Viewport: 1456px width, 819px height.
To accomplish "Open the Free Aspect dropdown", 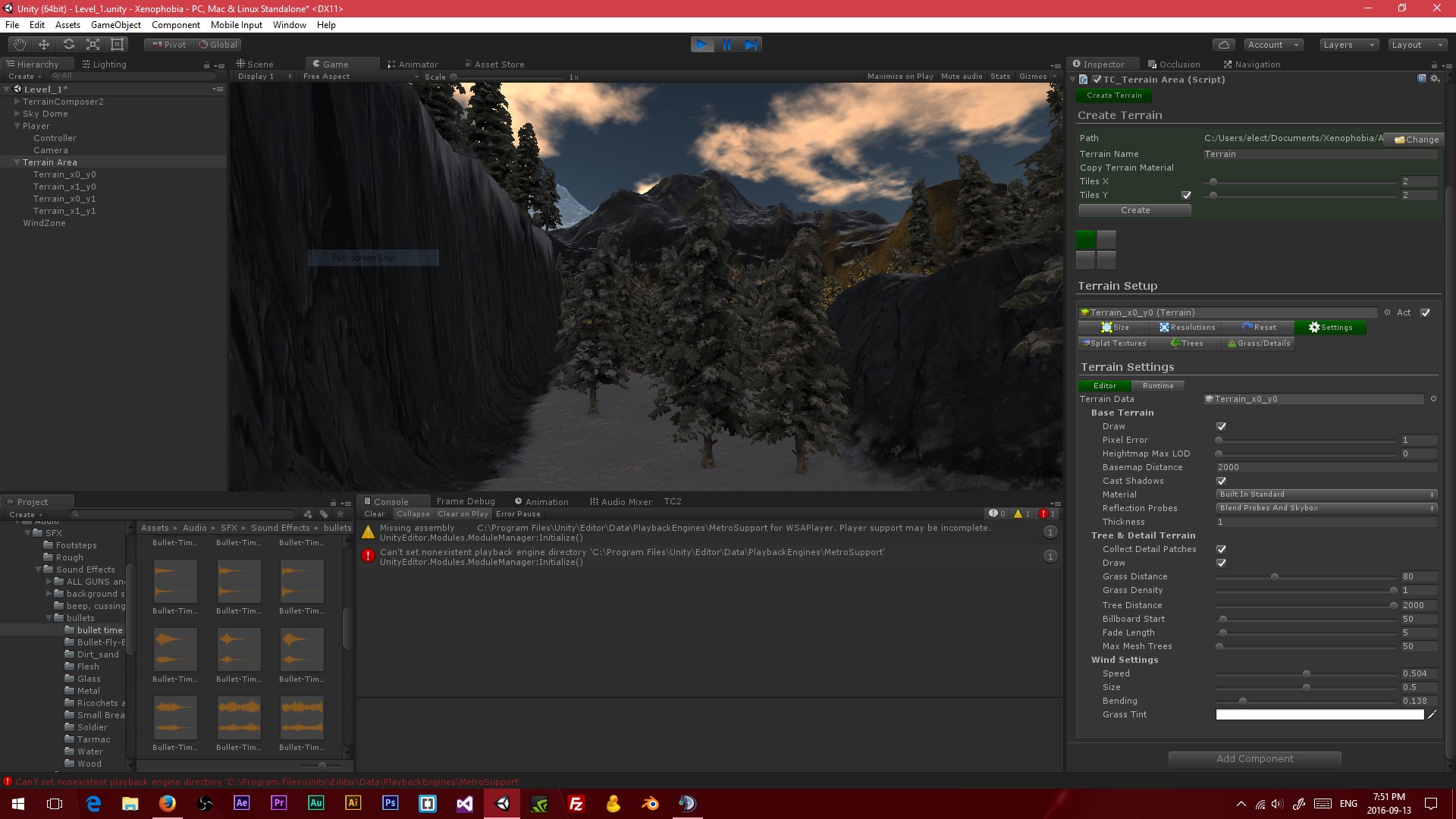I will pyautogui.click(x=359, y=77).
